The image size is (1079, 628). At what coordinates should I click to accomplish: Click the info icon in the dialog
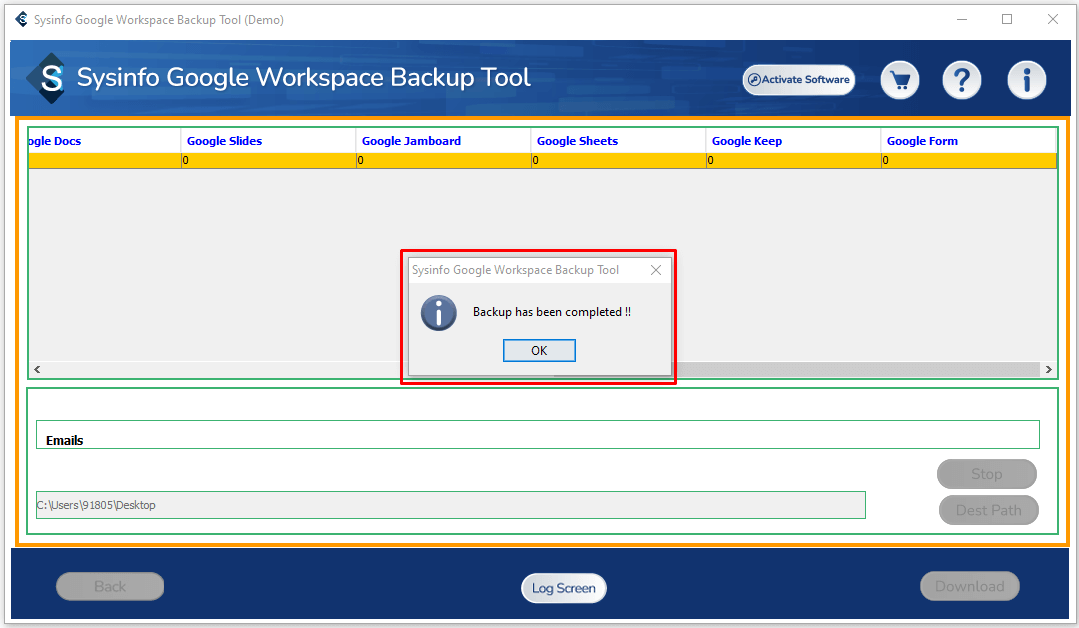(438, 313)
